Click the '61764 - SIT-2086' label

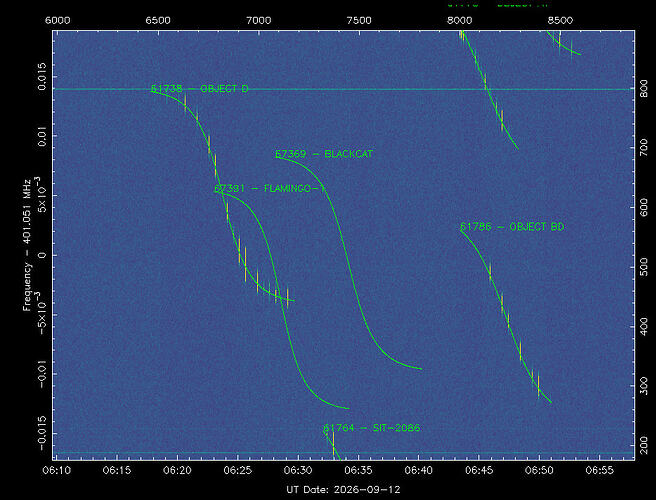point(372,428)
